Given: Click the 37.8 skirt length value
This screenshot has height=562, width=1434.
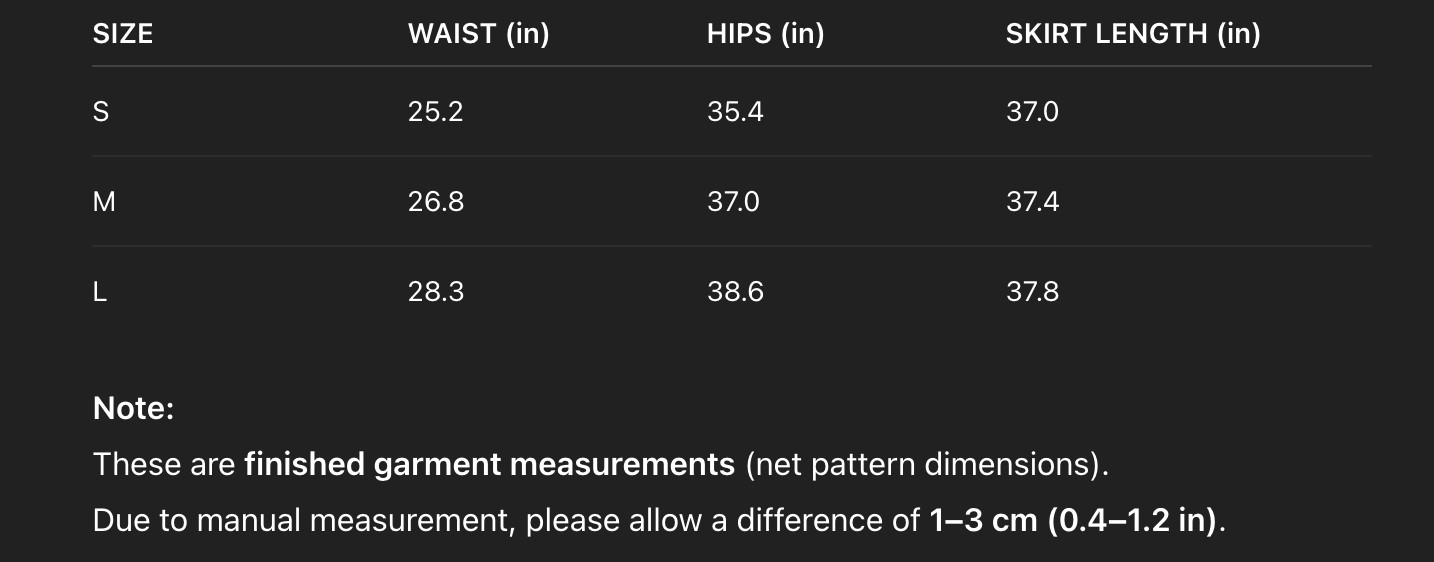Looking at the screenshot, I should [x=1032, y=292].
